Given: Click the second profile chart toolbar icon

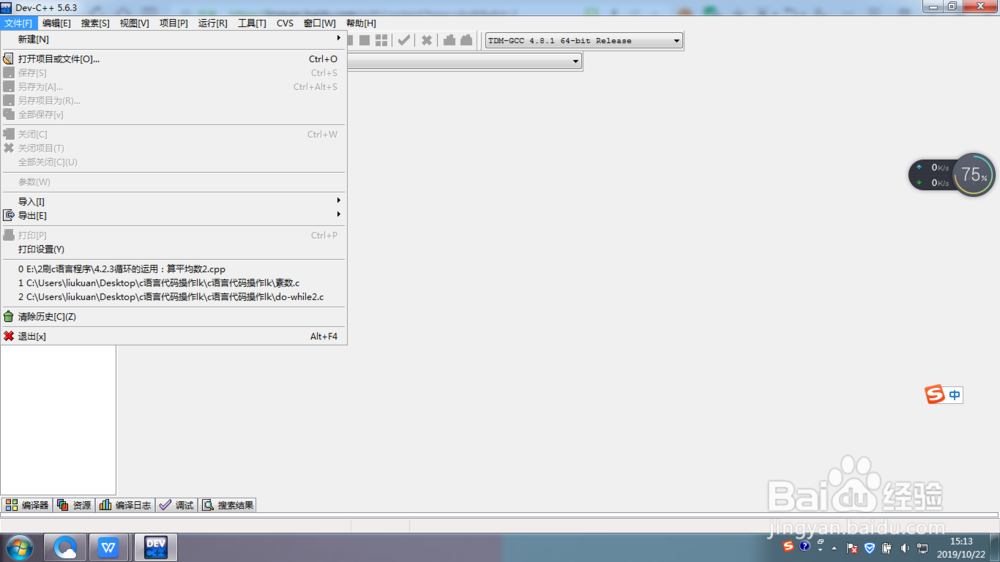Looking at the screenshot, I should click(466, 40).
